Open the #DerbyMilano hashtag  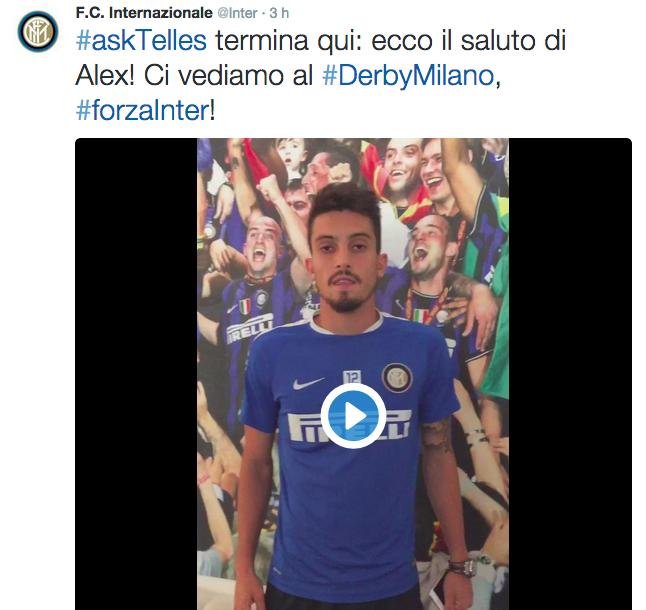pyautogui.click(x=408, y=76)
